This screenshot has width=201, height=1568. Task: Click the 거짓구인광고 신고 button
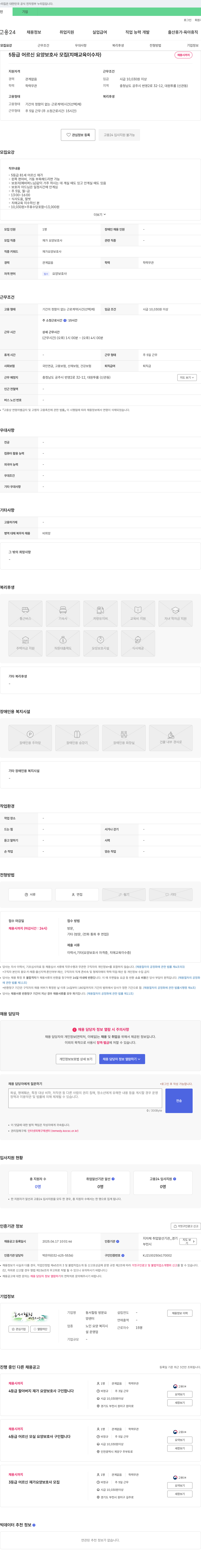tap(186, 1227)
